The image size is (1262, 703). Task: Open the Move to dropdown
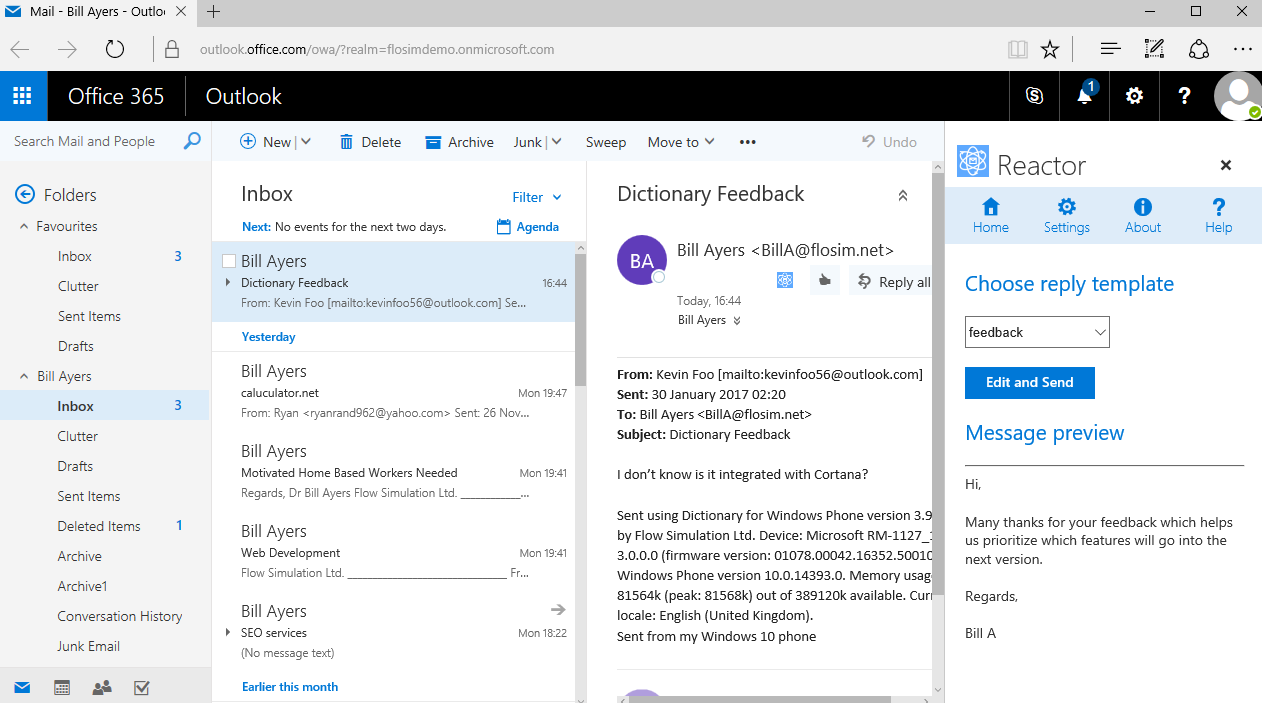[681, 142]
